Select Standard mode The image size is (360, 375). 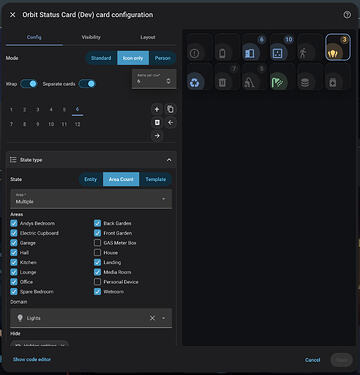(101, 58)
